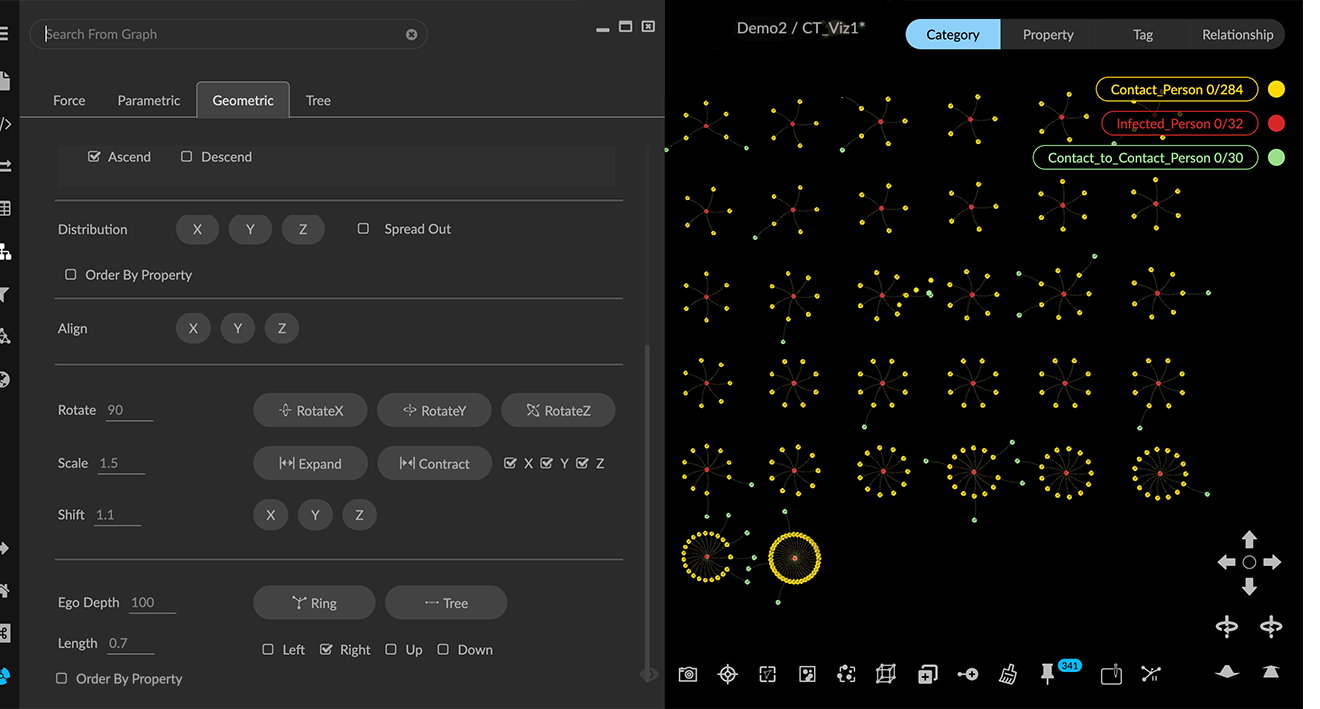Click the filter funnel icon in sidebar

tap(5, 295)
